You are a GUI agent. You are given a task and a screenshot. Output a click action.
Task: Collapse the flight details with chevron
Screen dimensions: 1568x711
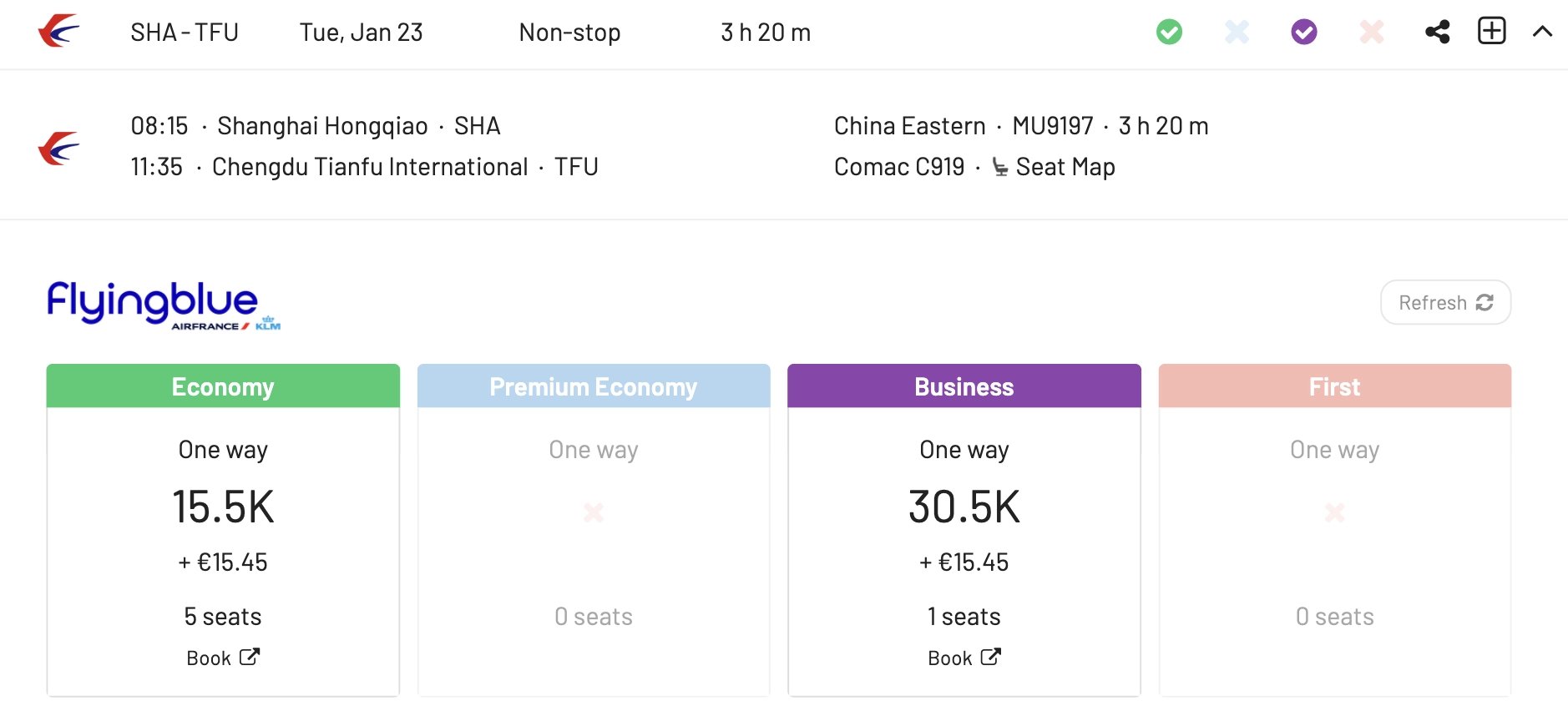tap(1542, 32)
